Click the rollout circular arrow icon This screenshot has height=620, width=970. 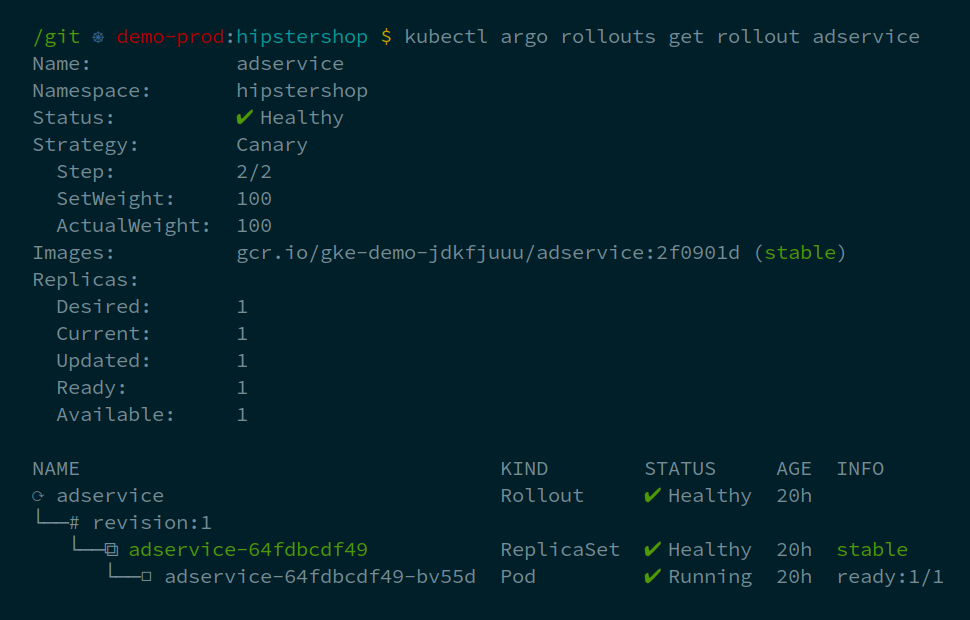coord(38,496)
